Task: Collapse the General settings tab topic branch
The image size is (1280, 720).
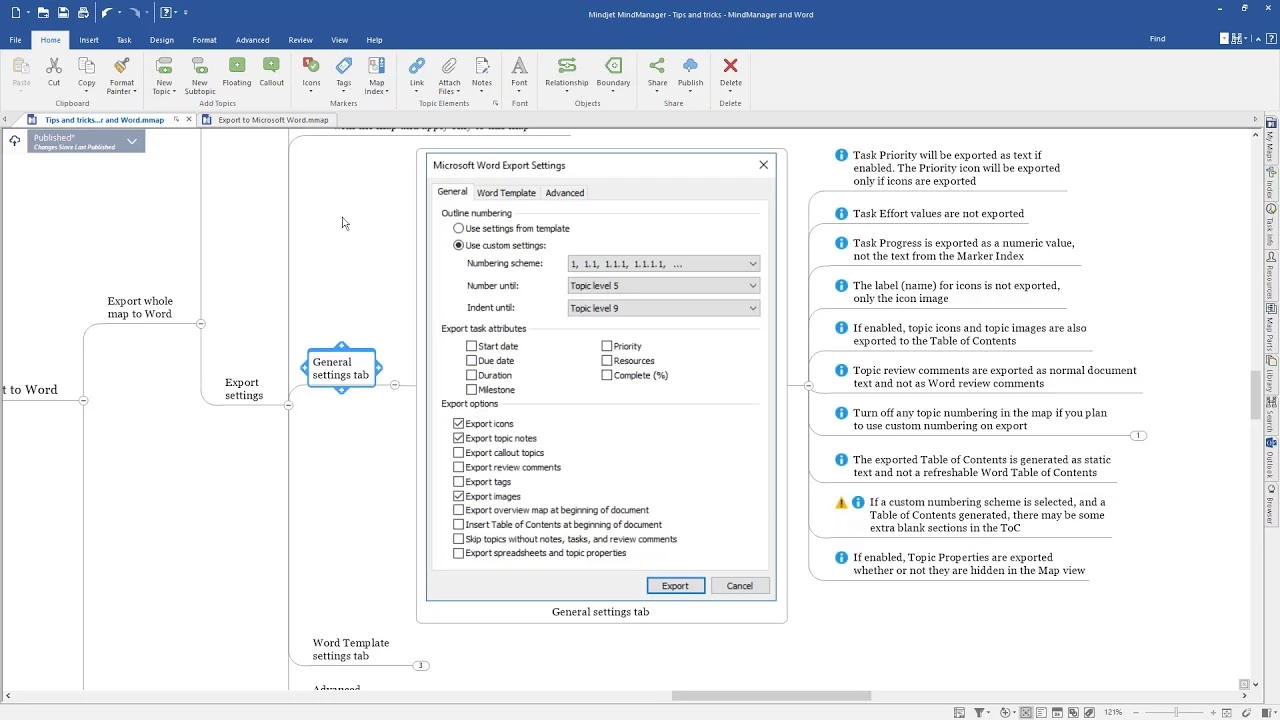Action: 395,385
